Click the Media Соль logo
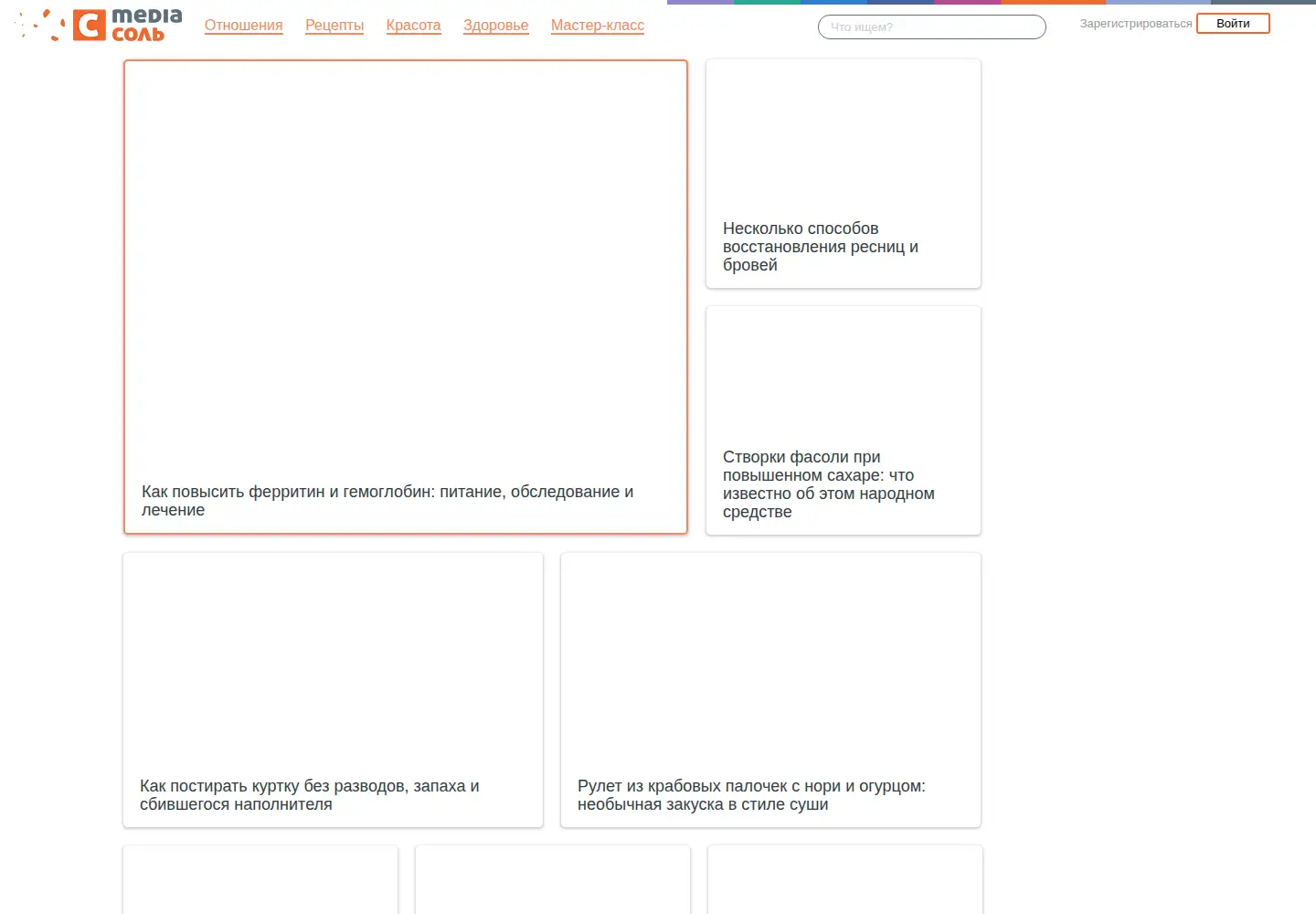 [100, 25]
